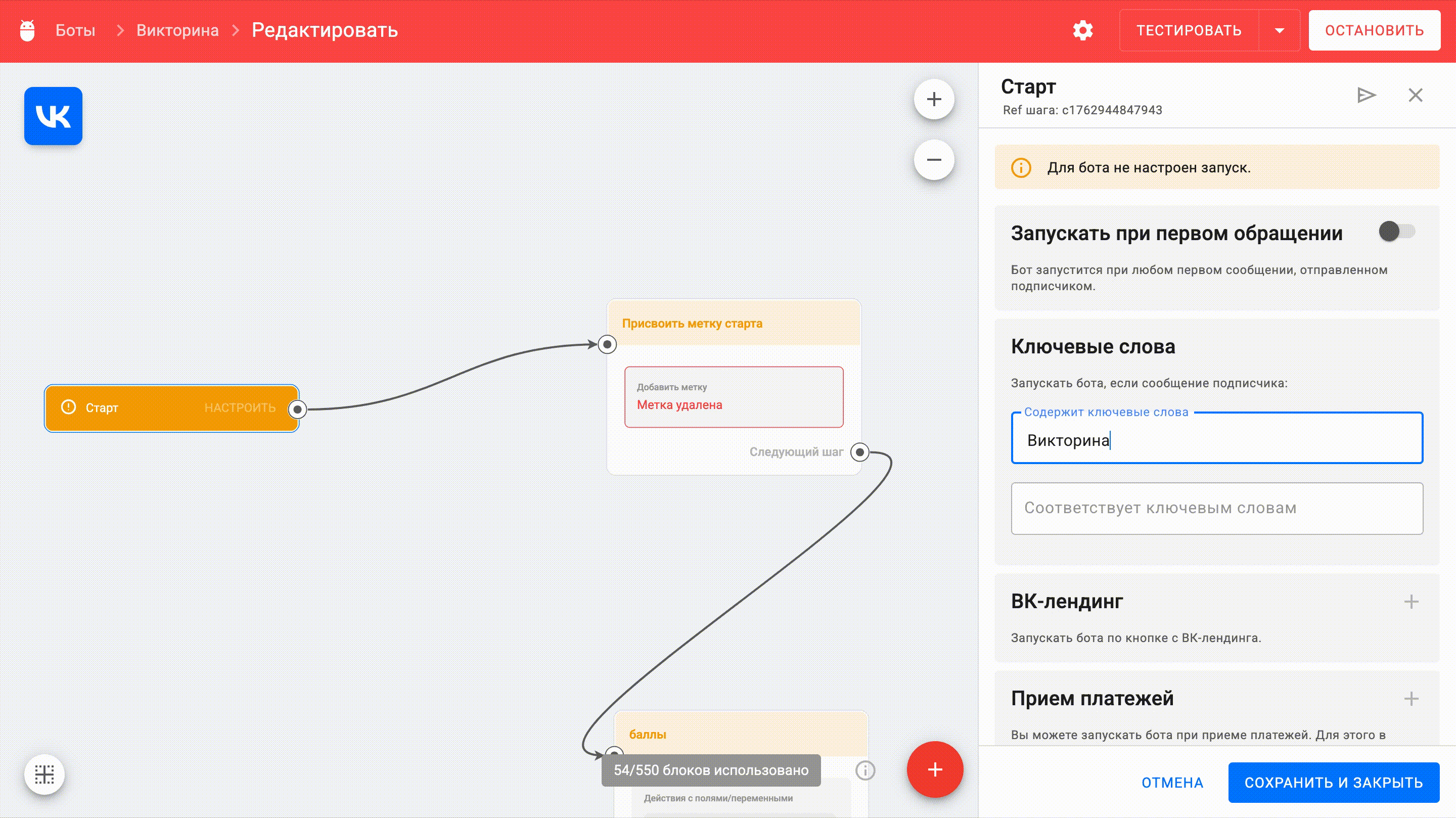Expand the ВК-лендинг section
Screen dimensions: 1456x818
click(x=1411, y=602)
